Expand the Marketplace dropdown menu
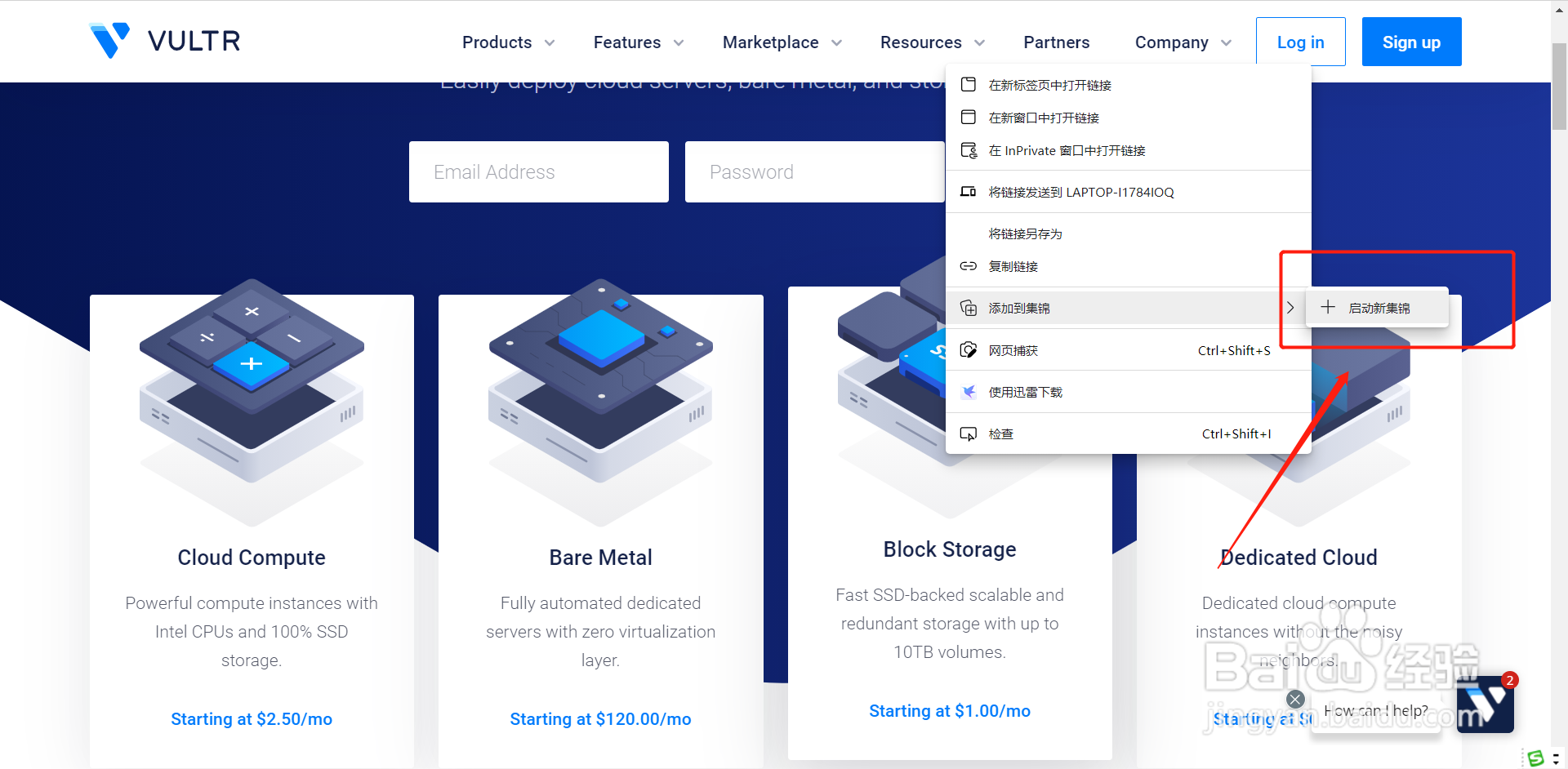 point(782,42)
